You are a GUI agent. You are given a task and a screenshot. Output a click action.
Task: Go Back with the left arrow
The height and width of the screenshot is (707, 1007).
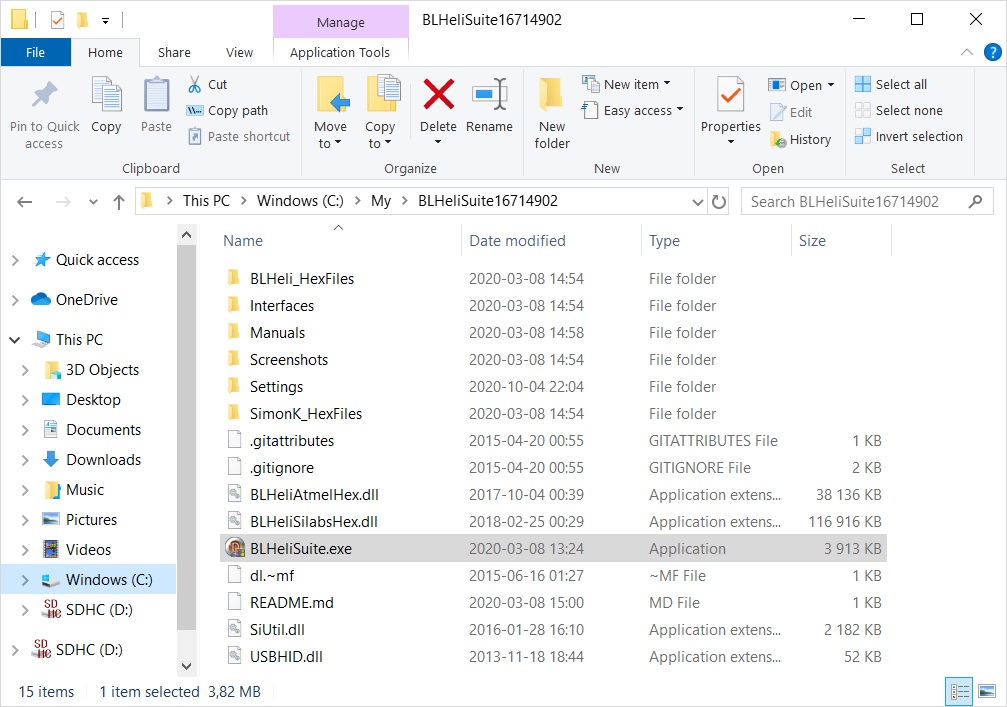point(24,202)
